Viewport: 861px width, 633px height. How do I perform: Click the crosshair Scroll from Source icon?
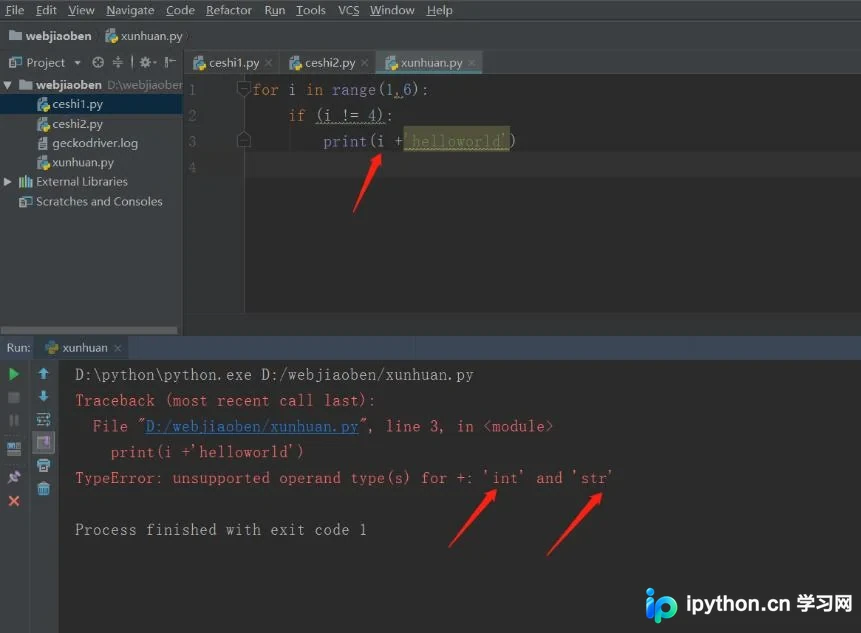tap(98, 63)
